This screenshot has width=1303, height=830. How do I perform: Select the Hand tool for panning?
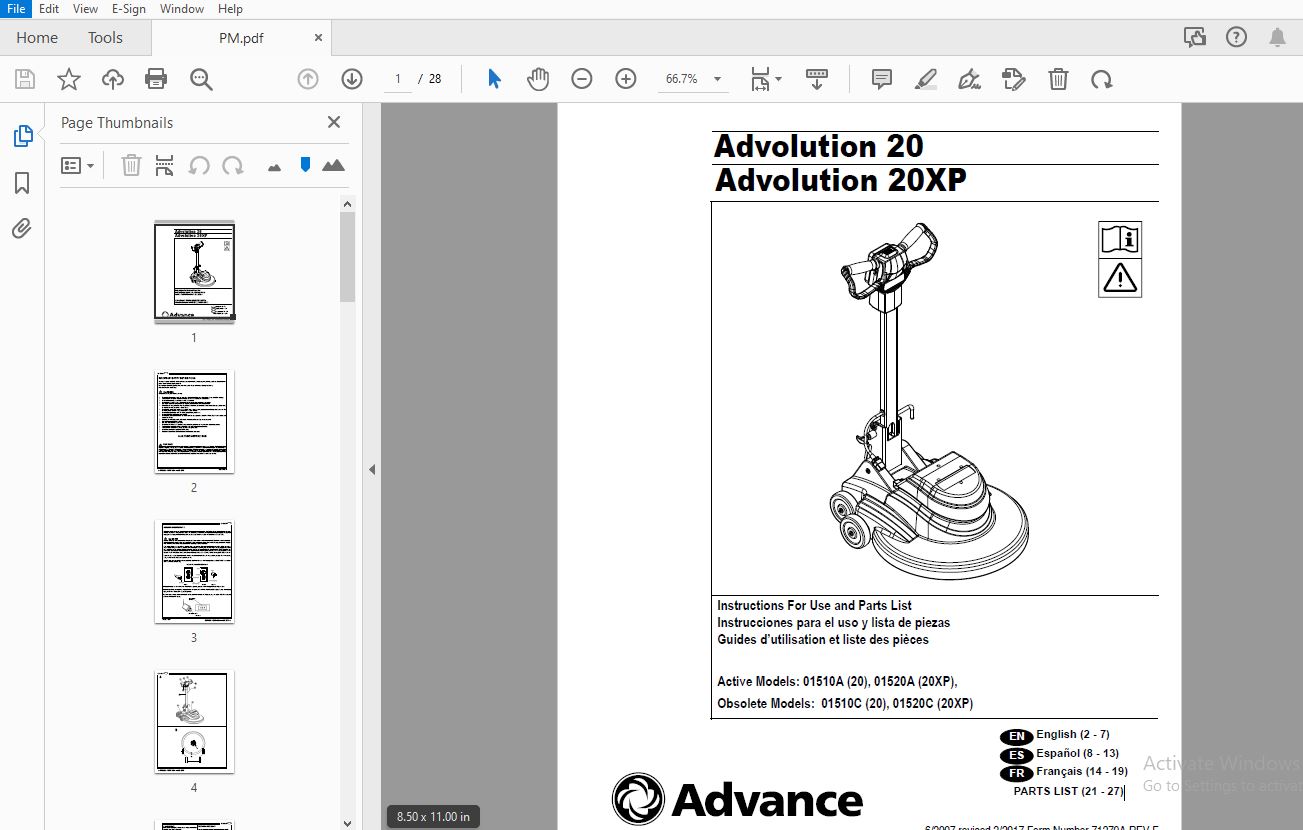coord(538,78)
